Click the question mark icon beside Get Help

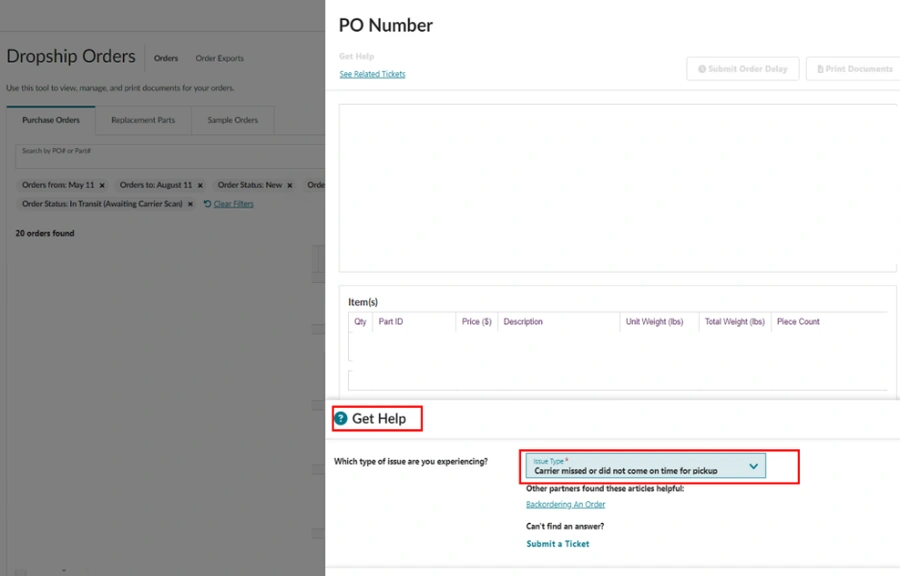coord(341,418)
